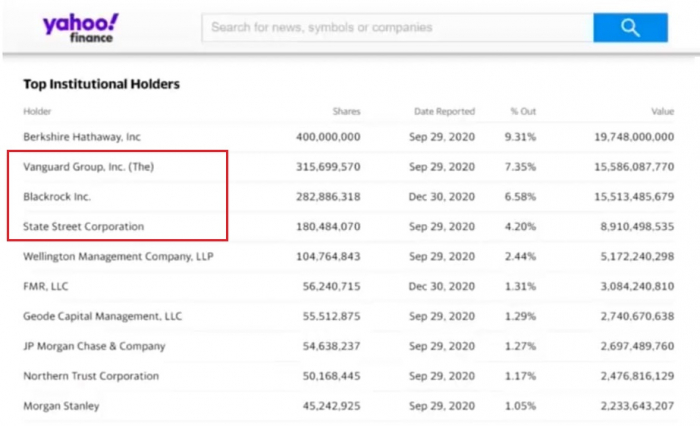Click the Shares column header
This screenshot has height=426, width=700.
click(x=346, y=111)
